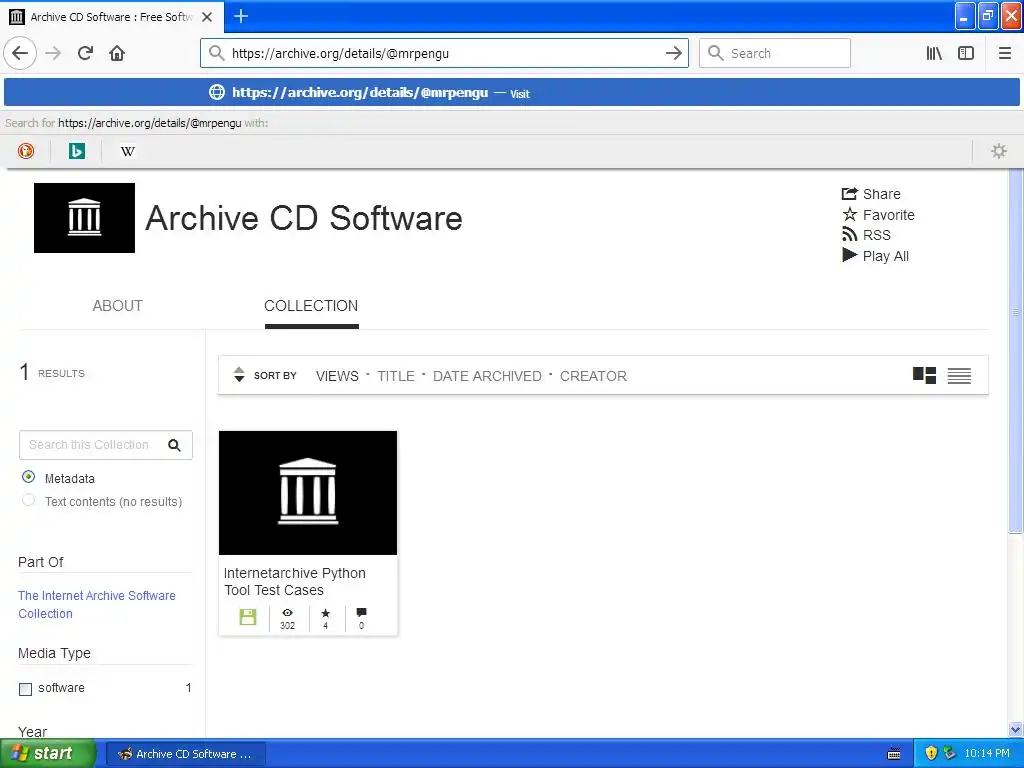
Task: Open the COLLECTION tab
Action: click(311, 306)
